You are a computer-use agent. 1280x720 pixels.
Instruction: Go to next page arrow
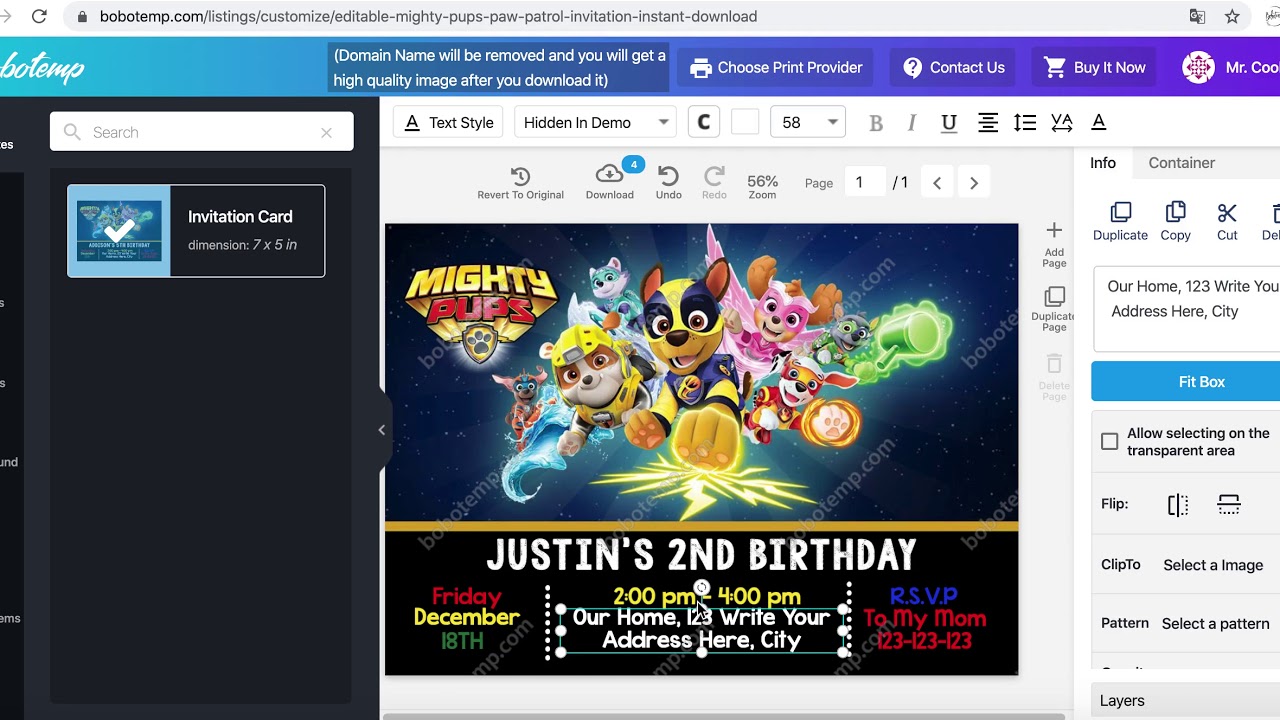pyautogui.click(x=974, y=183)
